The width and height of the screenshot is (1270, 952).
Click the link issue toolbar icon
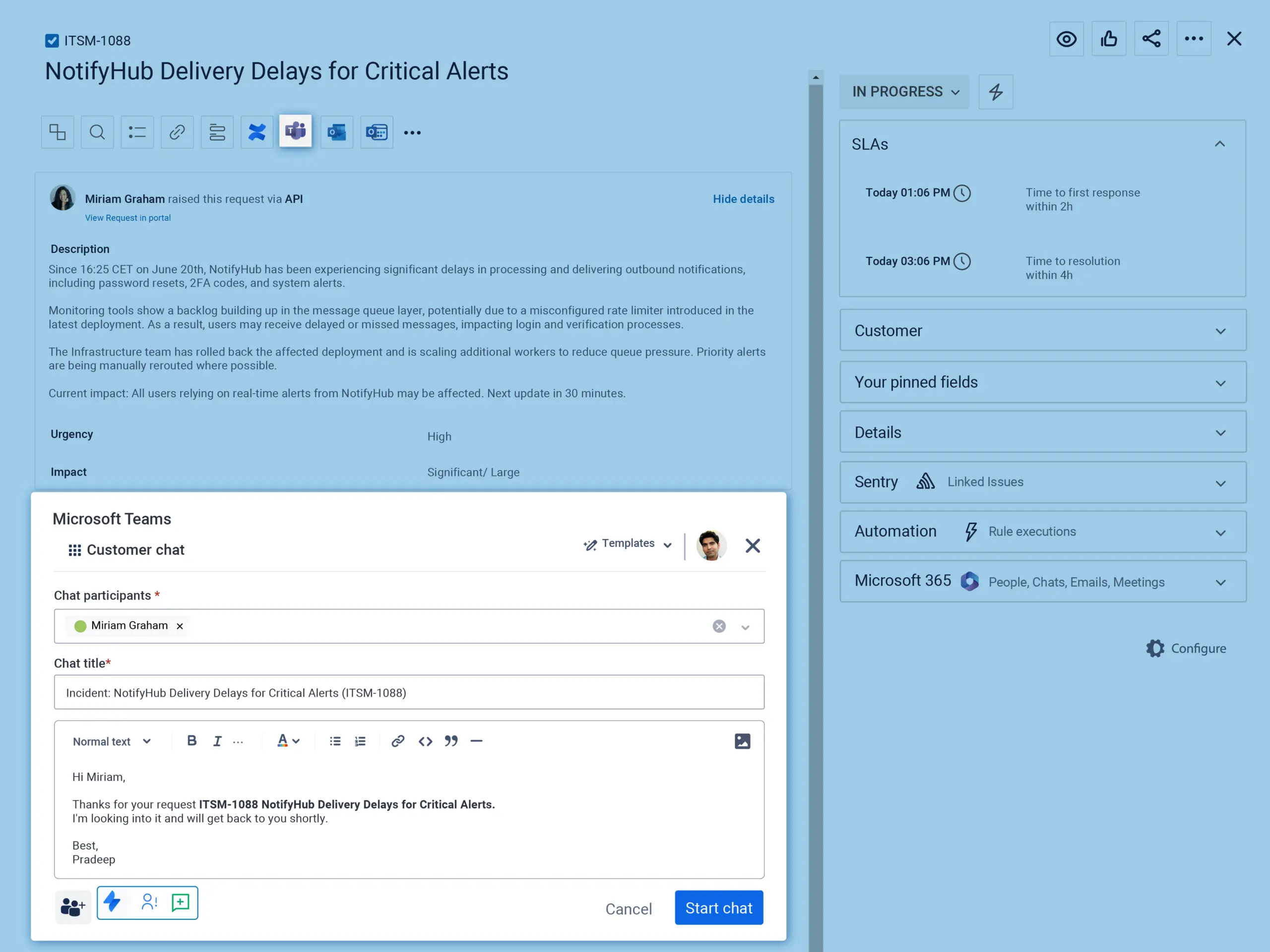pos(177,132)
